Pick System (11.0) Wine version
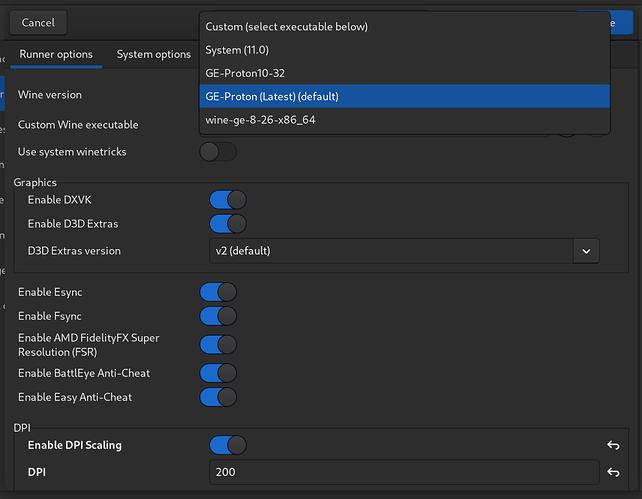 pyautogui.click(x=404, y=50)
